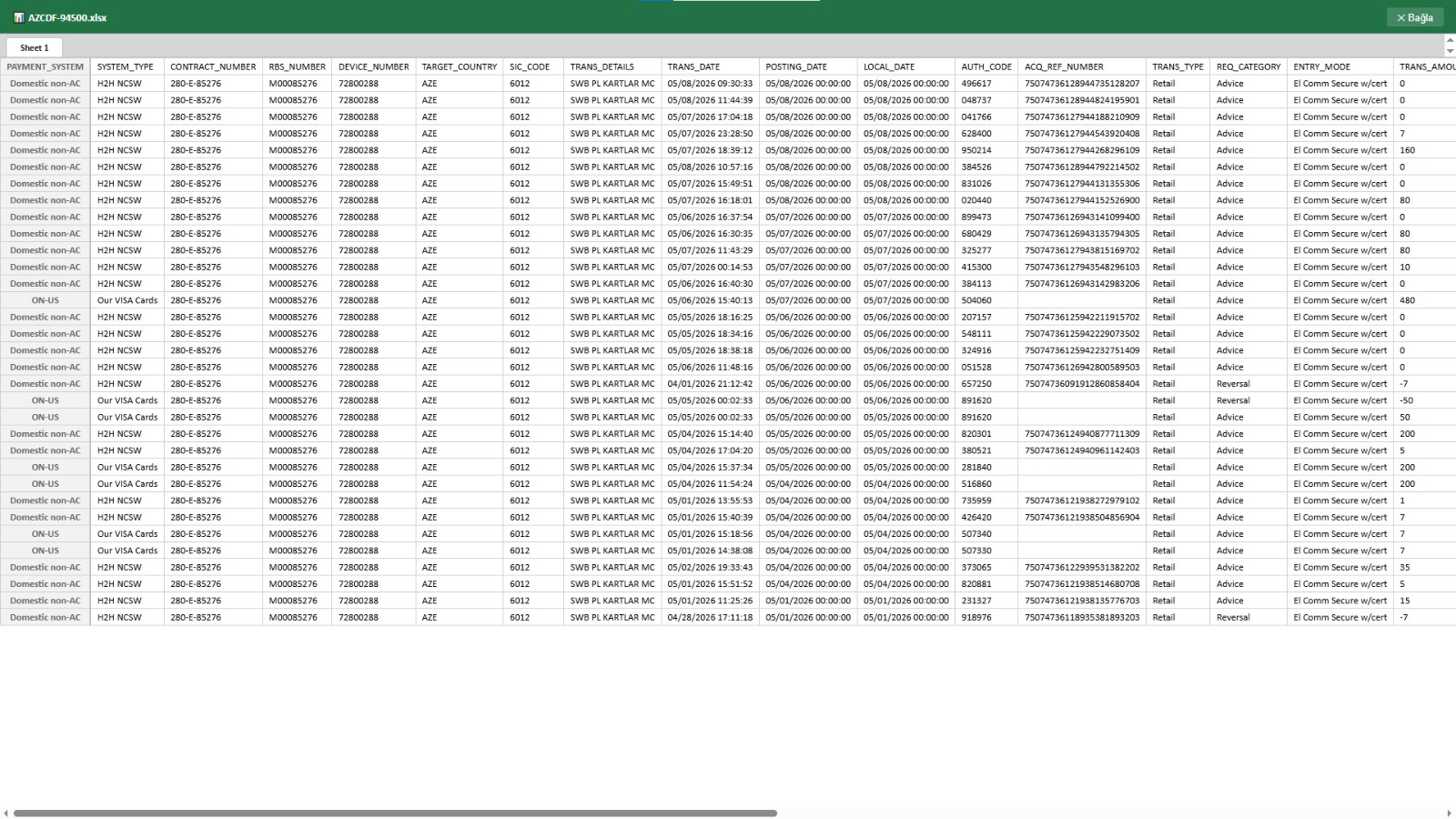Click ACQ ref 75074736127944152526900
Screen dimensions: 1456x819
coord(1082,200)
